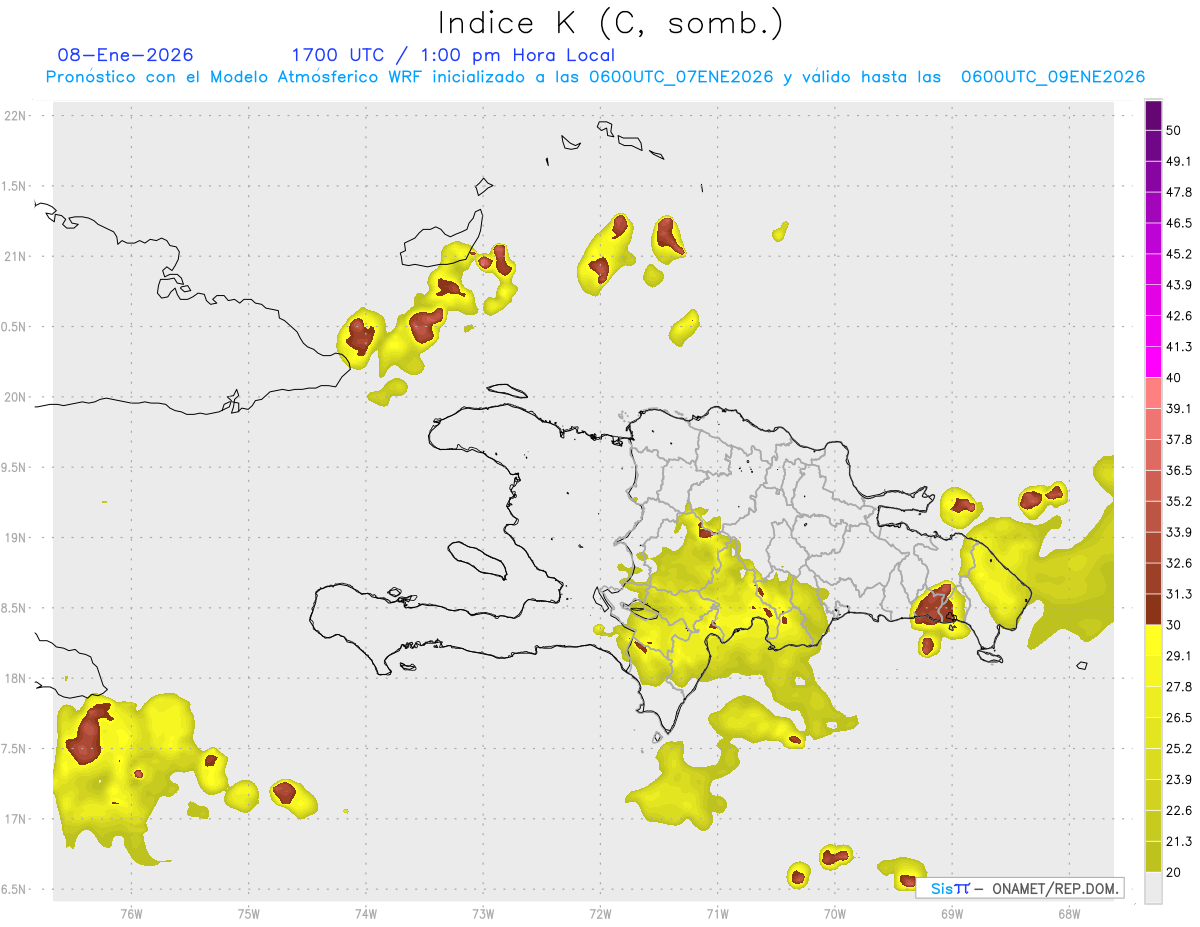Viewport: 1200px width, 927px height.
Task: Click the "75W" longitude label
Action: (x=248, y=914)
